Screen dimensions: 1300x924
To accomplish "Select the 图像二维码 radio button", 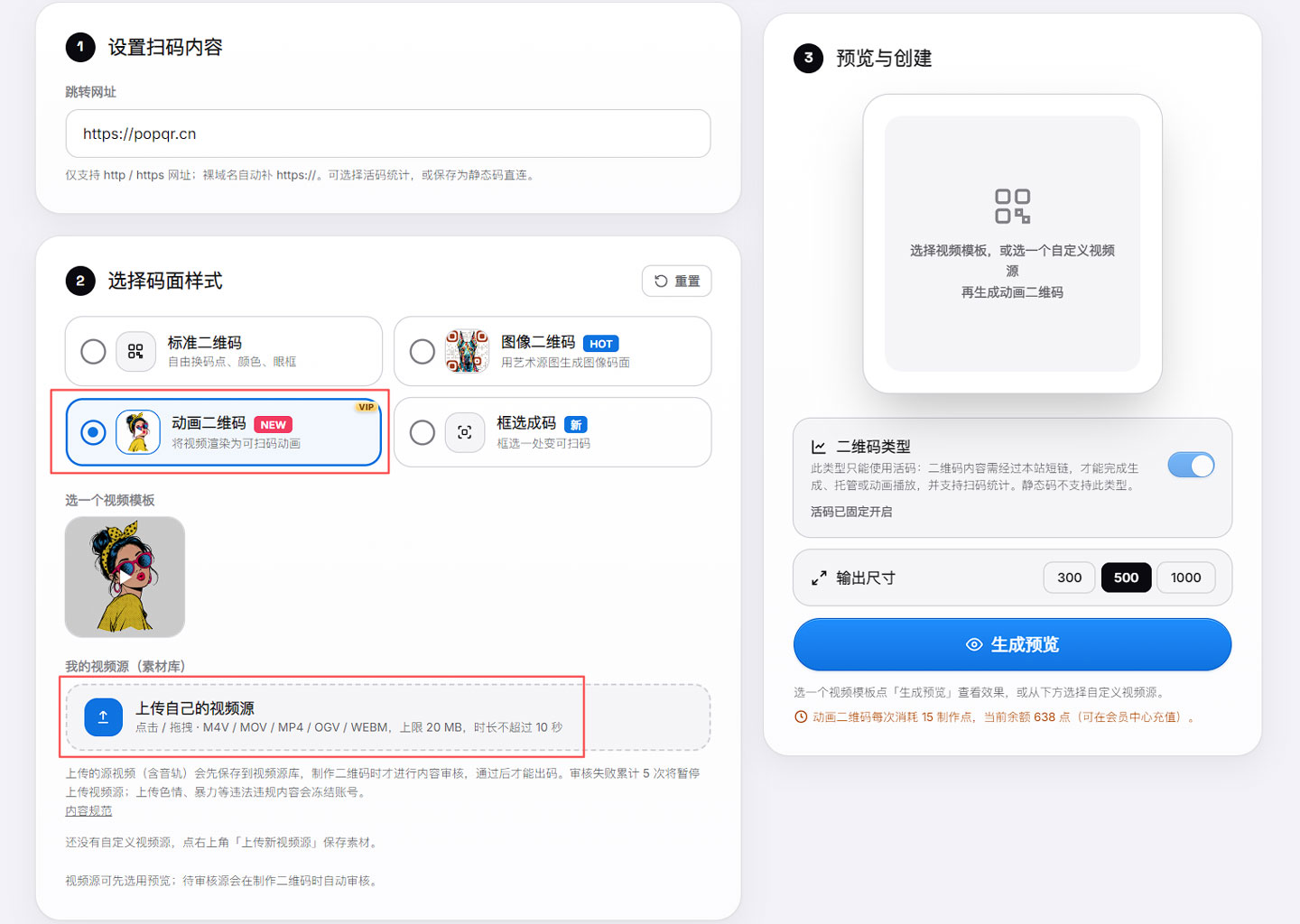I will (x=422, y=351).
